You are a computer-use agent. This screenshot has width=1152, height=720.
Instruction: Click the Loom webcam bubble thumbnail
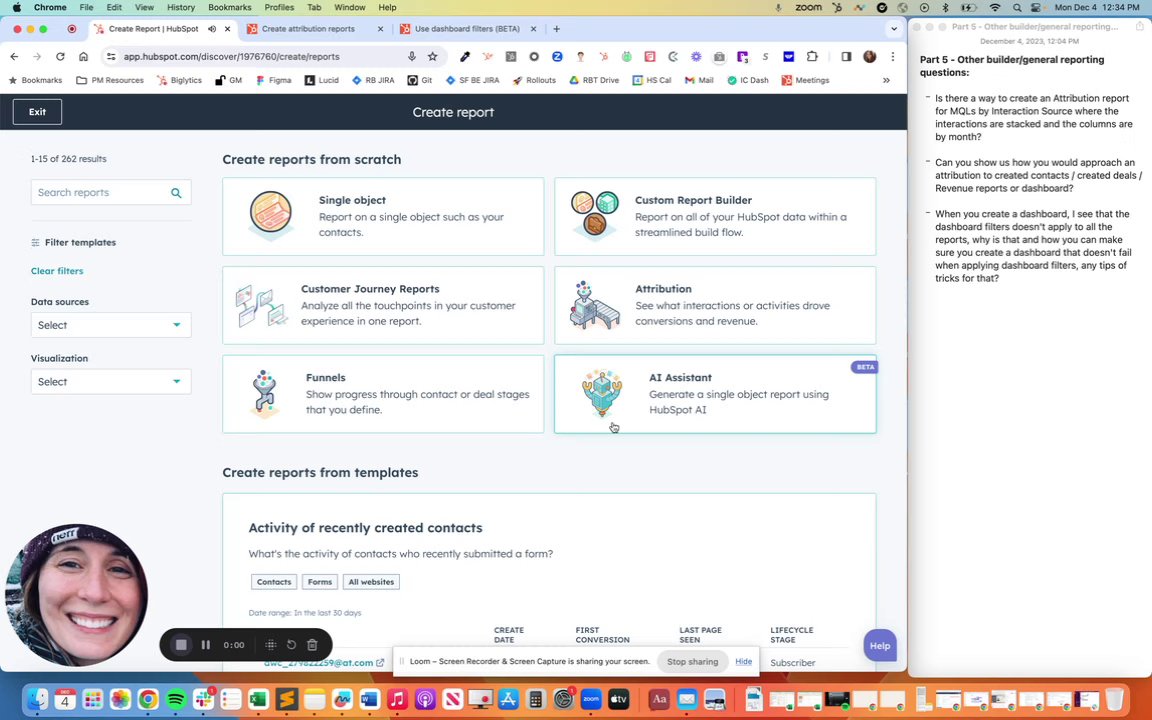76,595
